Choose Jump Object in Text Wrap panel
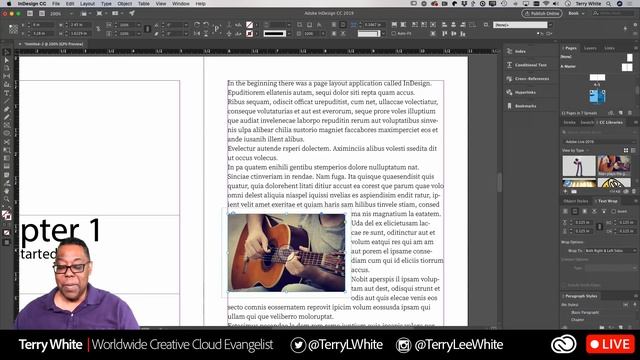The width and height of the screenshot is (640, 360). (x=594, y=211)
